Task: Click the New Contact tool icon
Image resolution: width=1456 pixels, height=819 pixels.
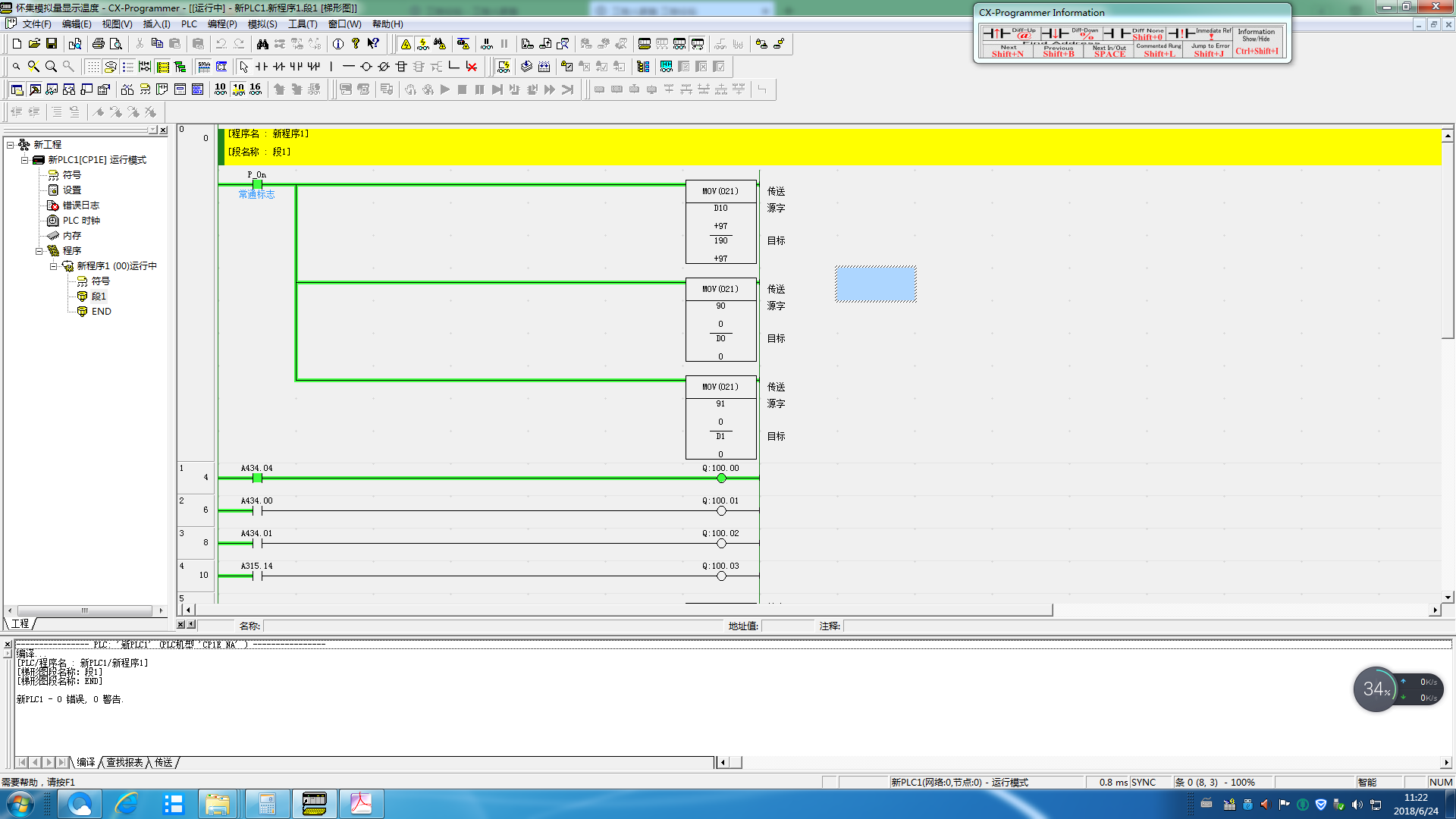Action: (x=262, y=67)
